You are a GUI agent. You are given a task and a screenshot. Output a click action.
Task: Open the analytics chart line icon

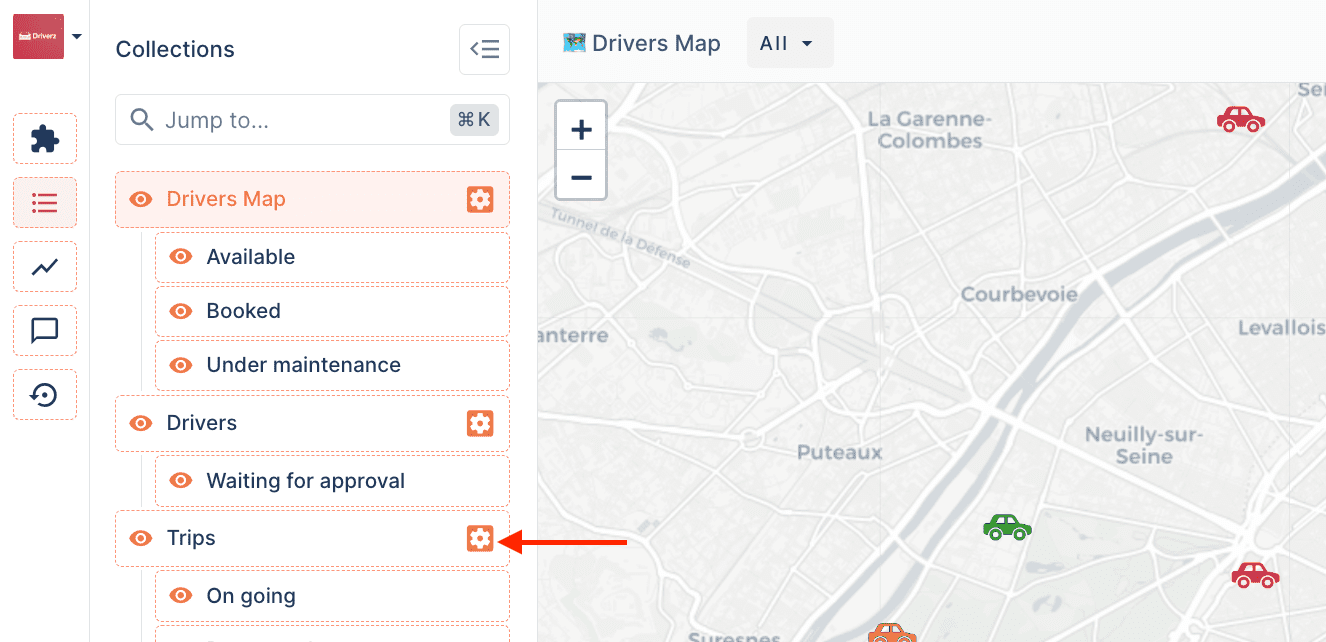(x=45, y=267)
